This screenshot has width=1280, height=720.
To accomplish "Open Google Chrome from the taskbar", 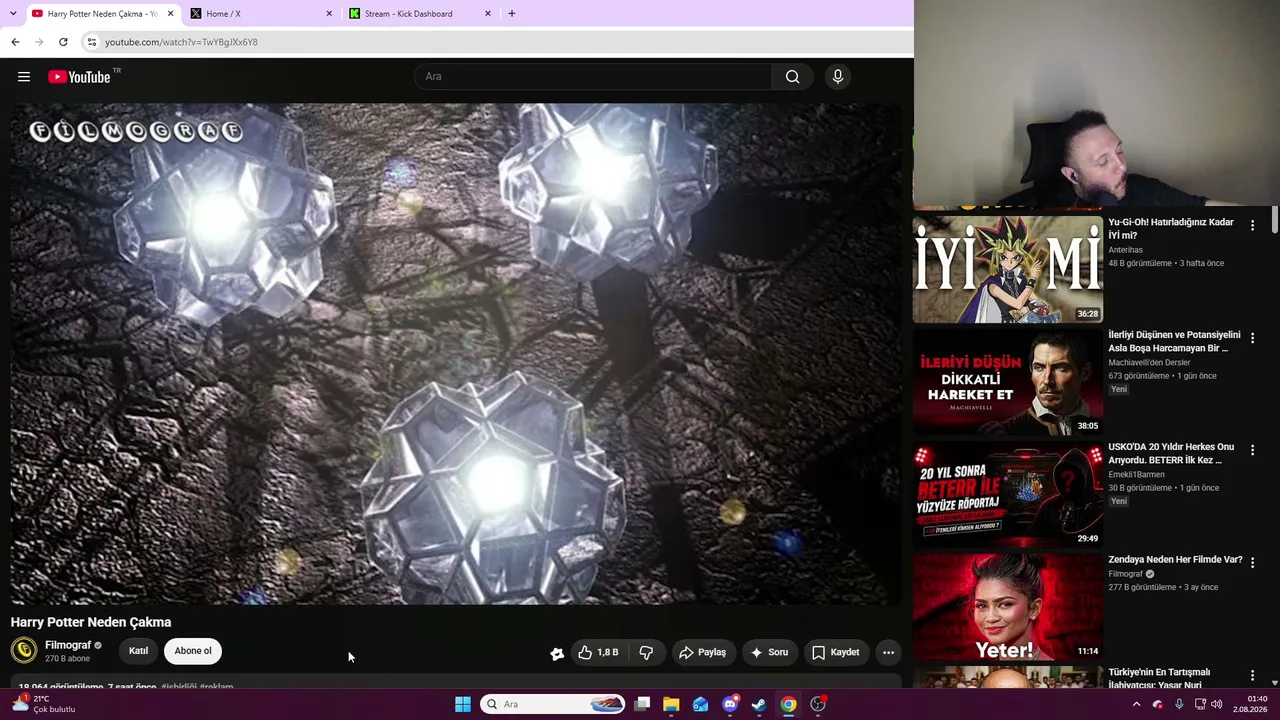I will 788,704.
